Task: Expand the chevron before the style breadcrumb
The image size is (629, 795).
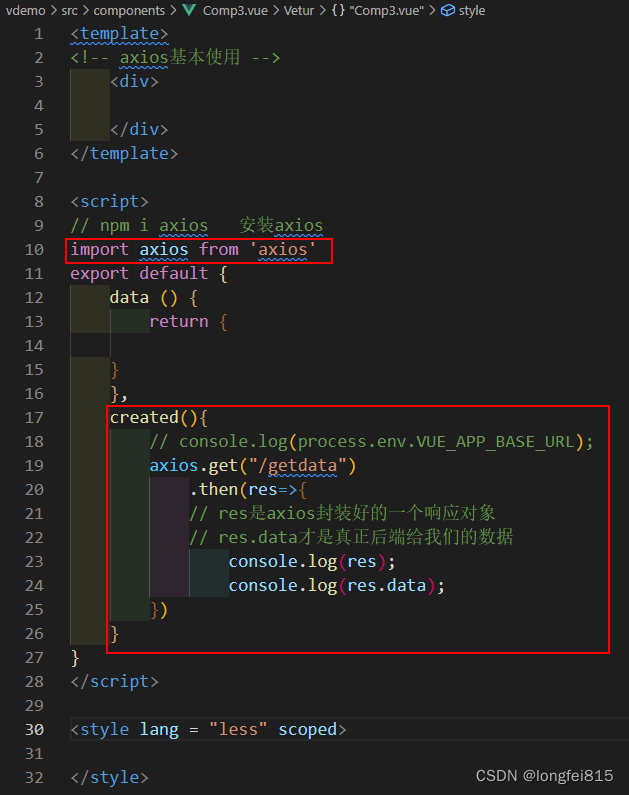Action: [x=432, y=10]
